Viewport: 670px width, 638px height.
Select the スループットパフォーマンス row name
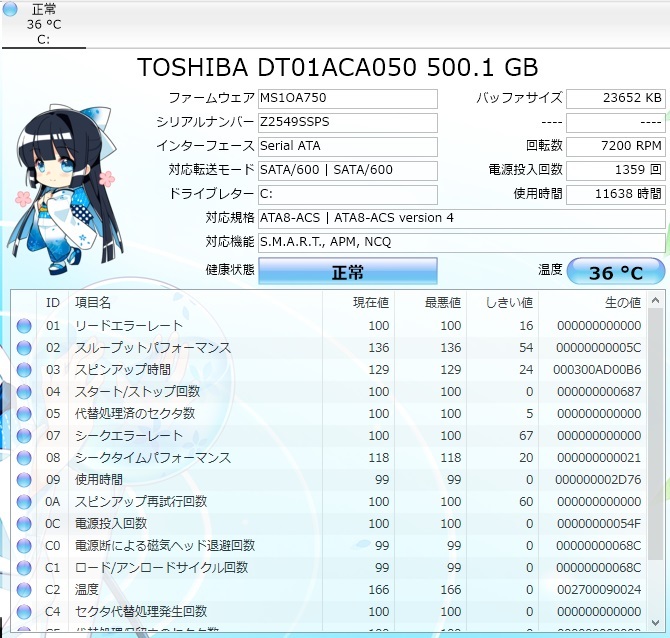[x=153, y=348]
